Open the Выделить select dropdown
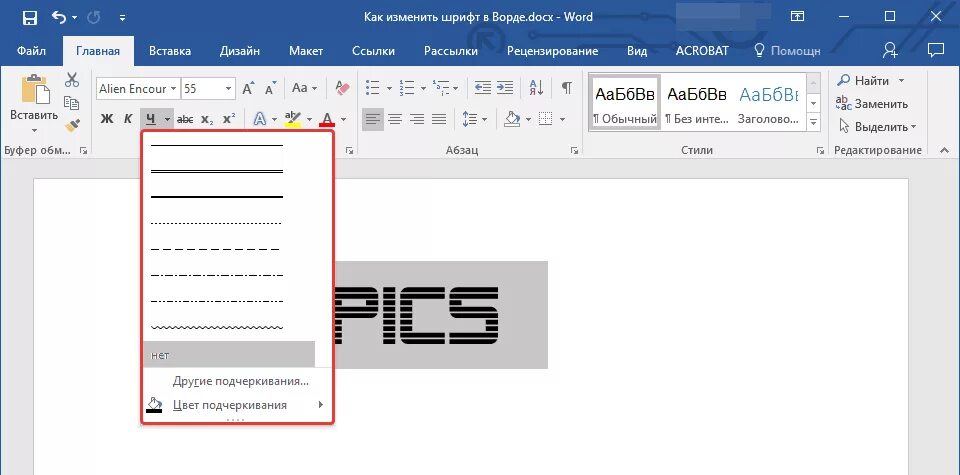The width and height of the screenshot is (960, 475). tap(877, 127)
